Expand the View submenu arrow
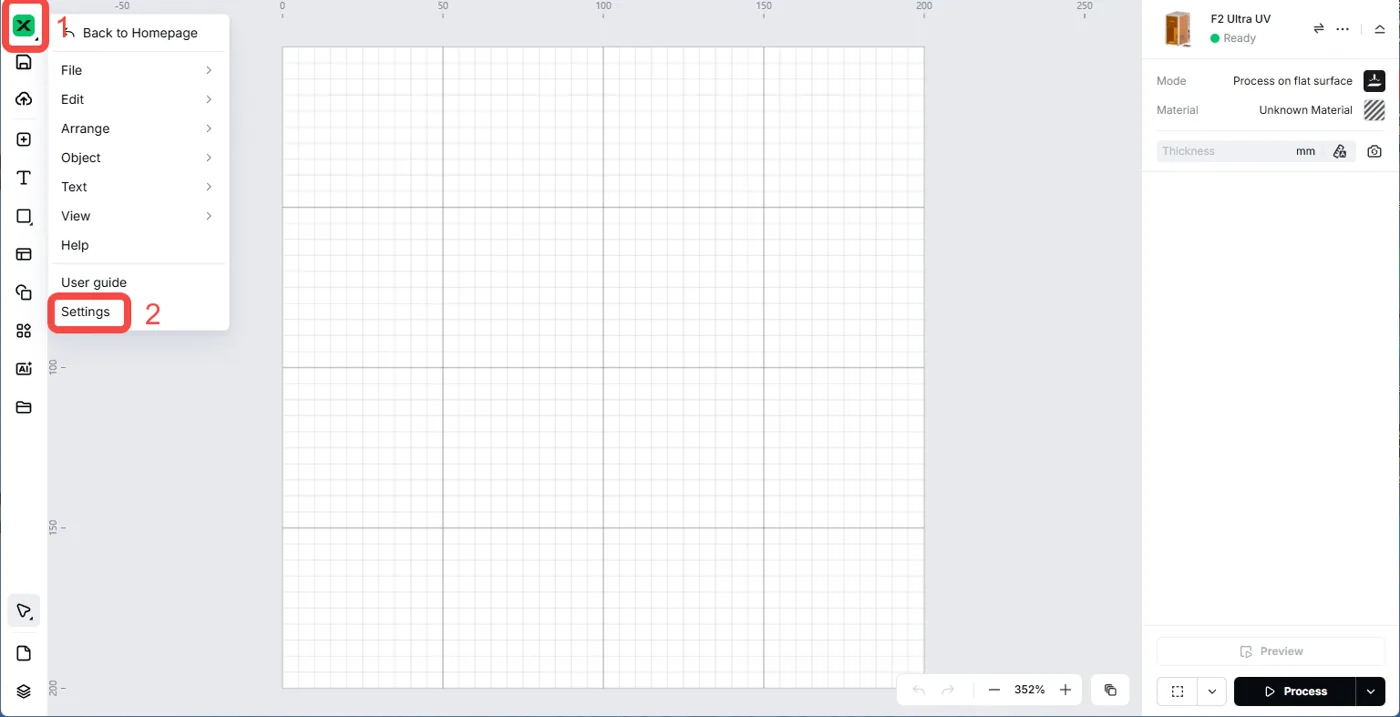 (209, 216)
